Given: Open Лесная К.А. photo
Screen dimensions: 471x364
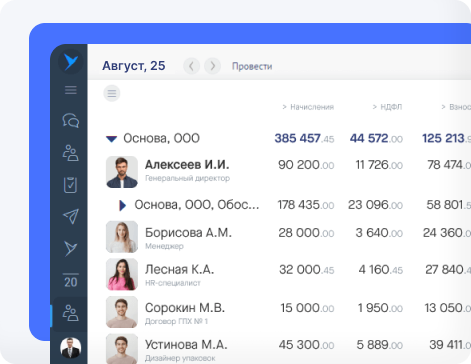Looking at the screenshot, I should point(122,274).
